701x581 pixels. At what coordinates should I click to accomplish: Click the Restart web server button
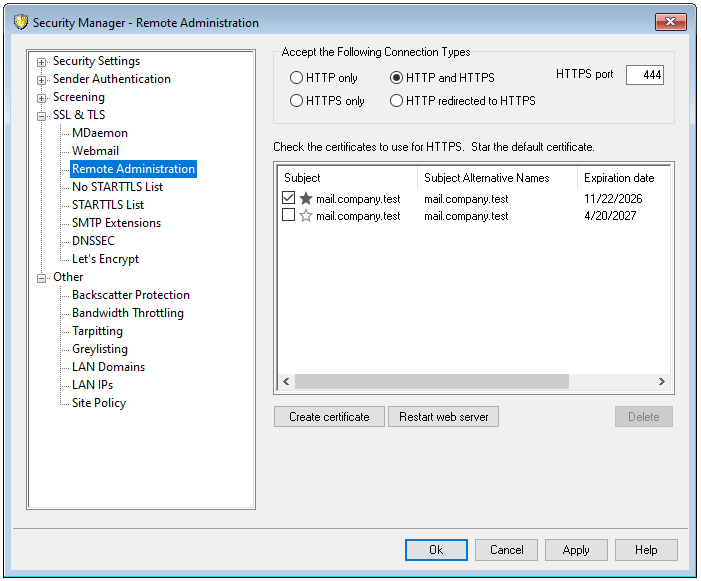443,417
